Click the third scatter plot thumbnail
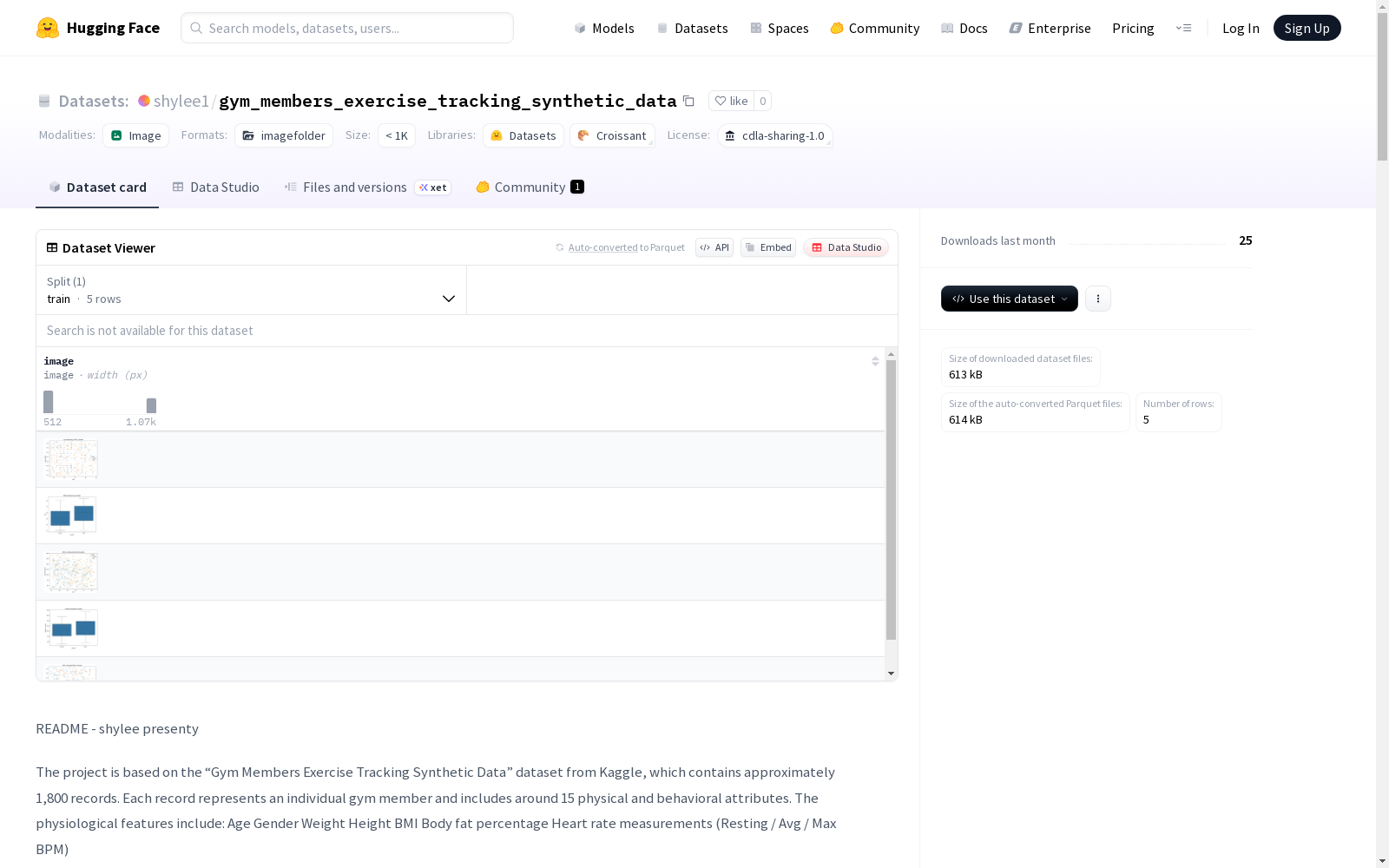The image size is (1389, 868). [x=71, y=572]
